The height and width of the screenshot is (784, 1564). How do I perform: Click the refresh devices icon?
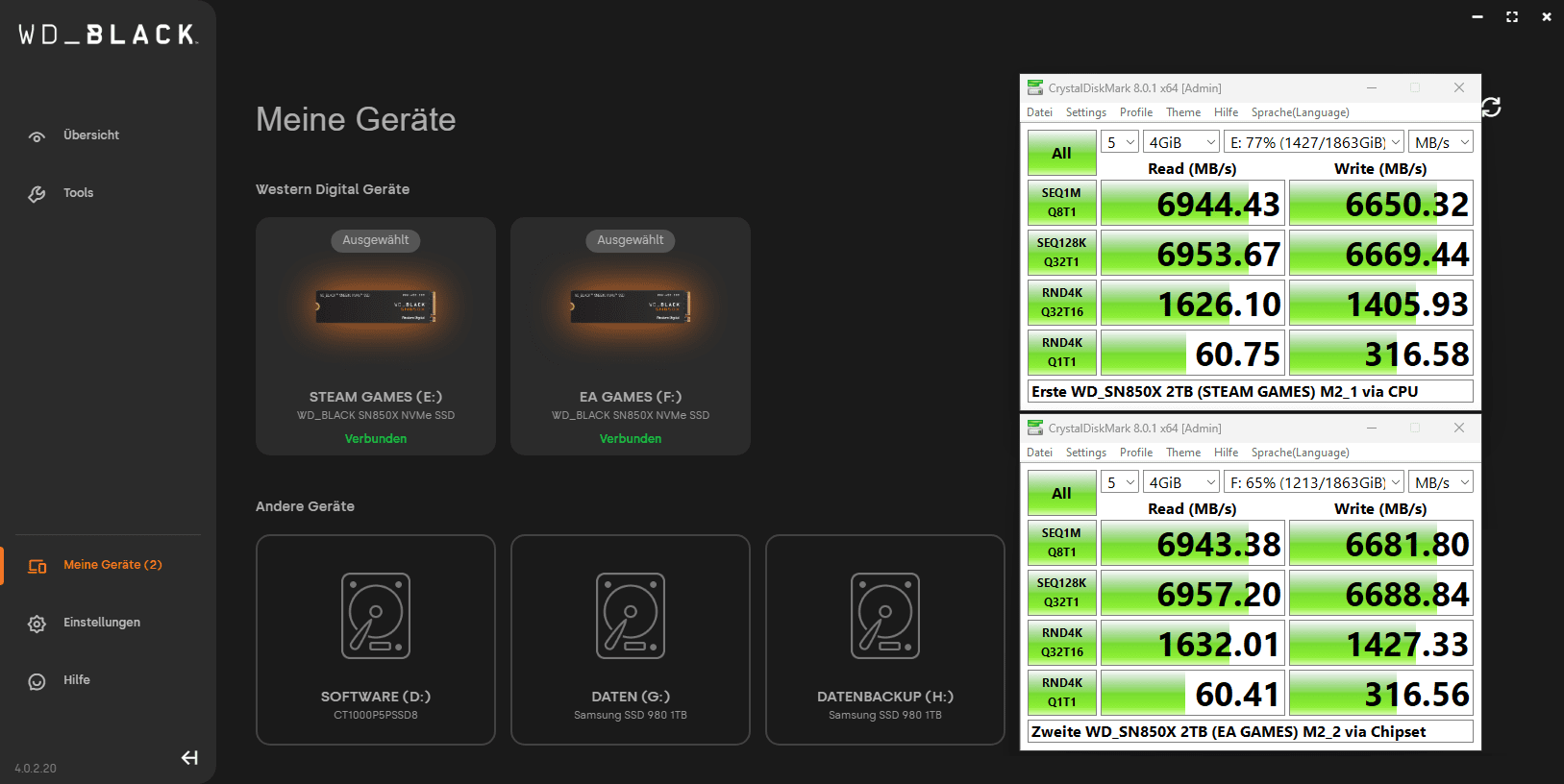1491,107
